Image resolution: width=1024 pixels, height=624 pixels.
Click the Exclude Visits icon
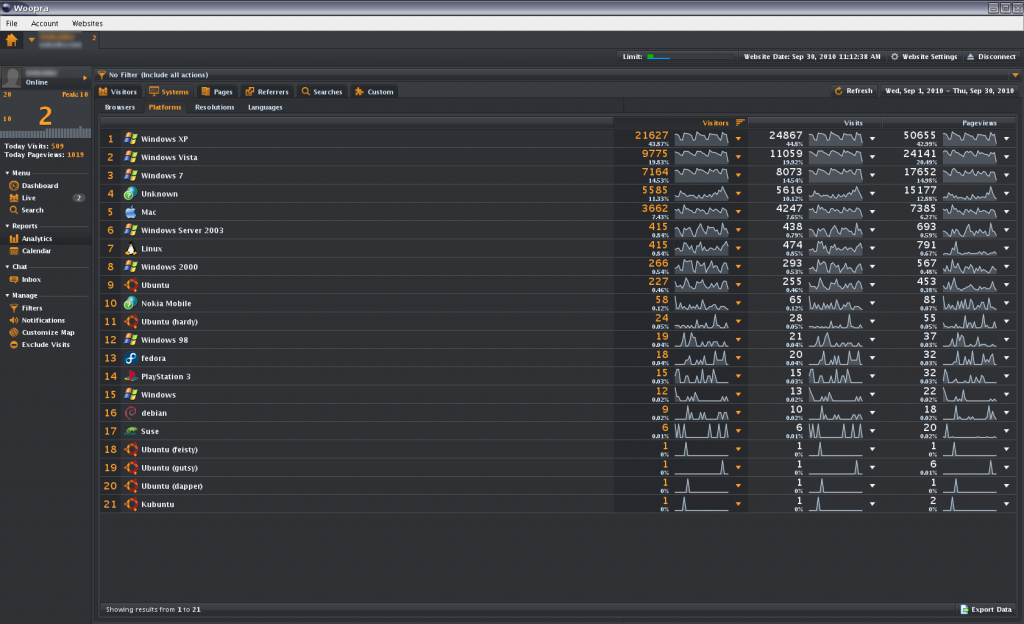point(14,345)
